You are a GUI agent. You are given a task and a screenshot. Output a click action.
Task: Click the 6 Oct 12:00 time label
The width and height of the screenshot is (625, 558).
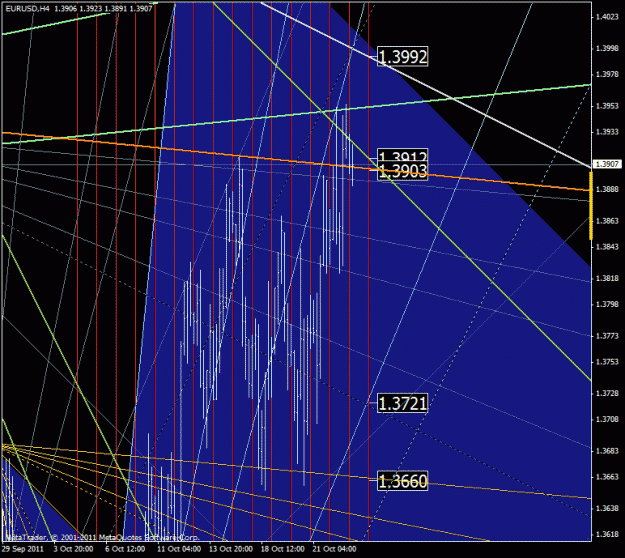coord(125,549)
